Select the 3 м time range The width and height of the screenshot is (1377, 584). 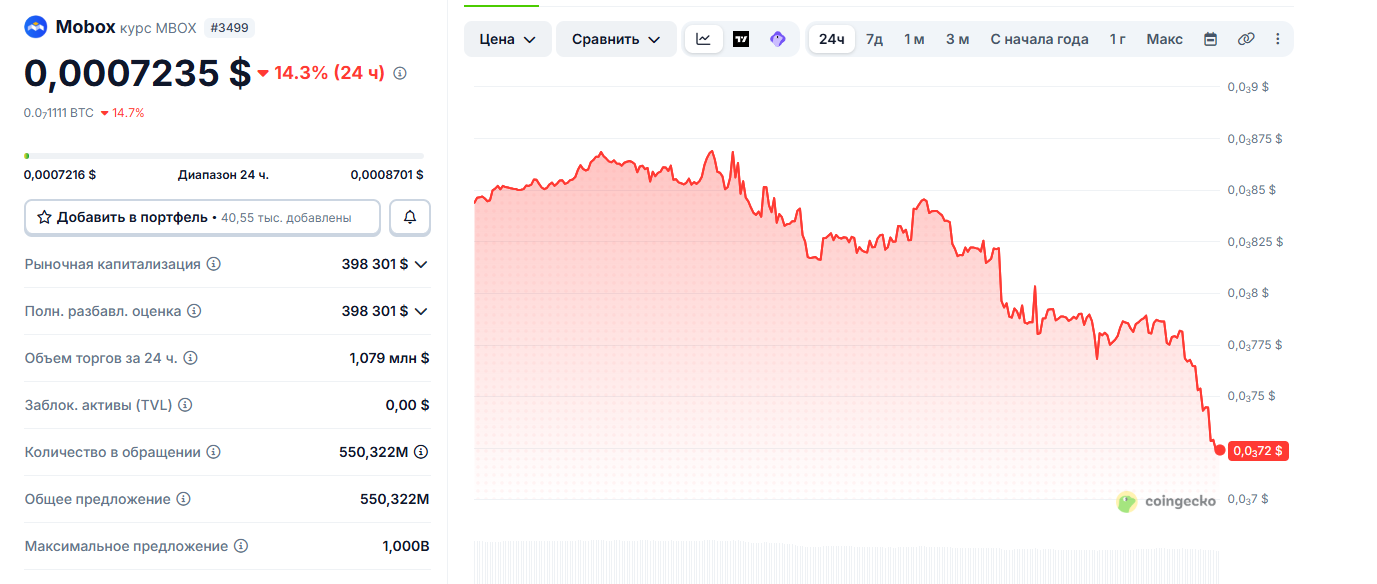[958, 39]
